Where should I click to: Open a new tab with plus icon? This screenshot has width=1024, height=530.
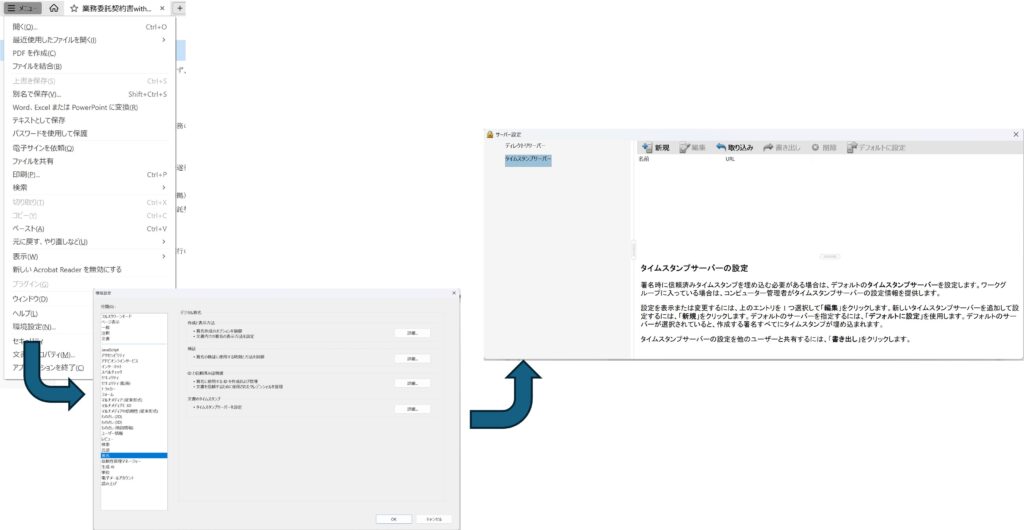tap(180, 8)
